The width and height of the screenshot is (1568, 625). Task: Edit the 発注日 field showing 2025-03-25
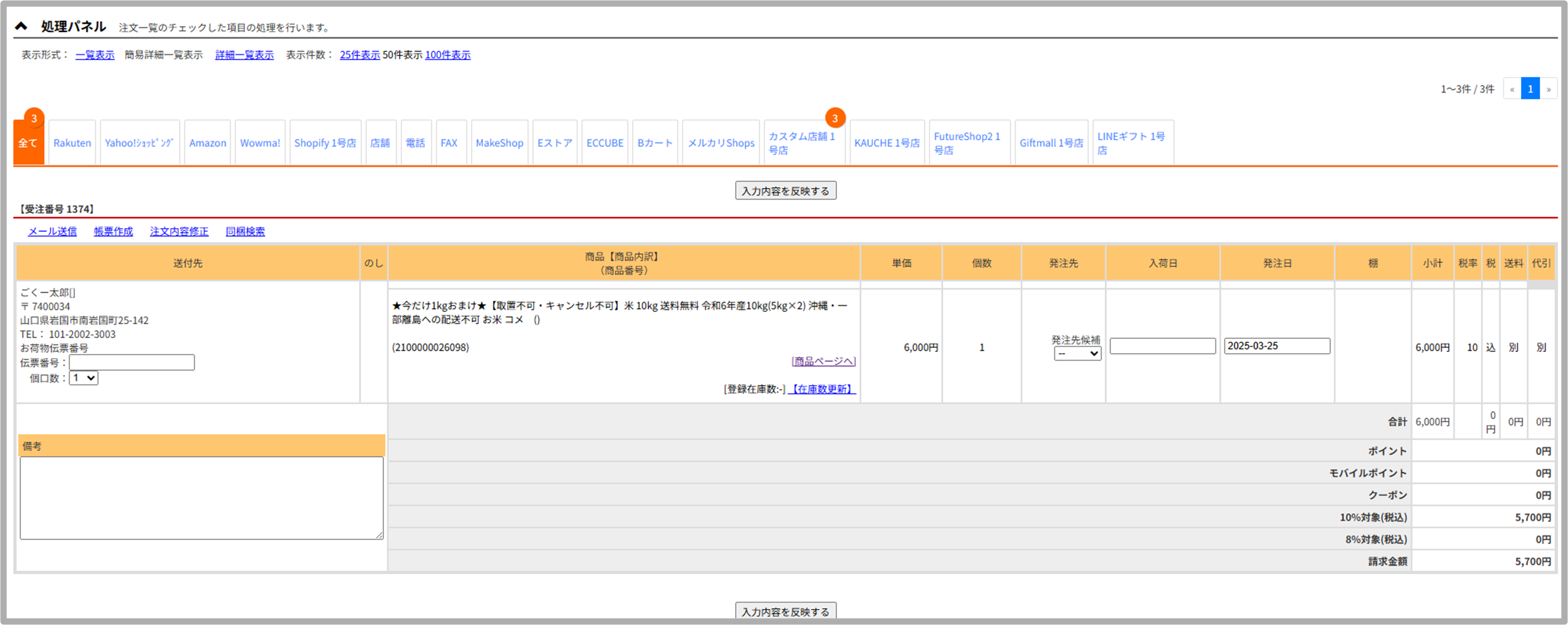click(1277, 346)
